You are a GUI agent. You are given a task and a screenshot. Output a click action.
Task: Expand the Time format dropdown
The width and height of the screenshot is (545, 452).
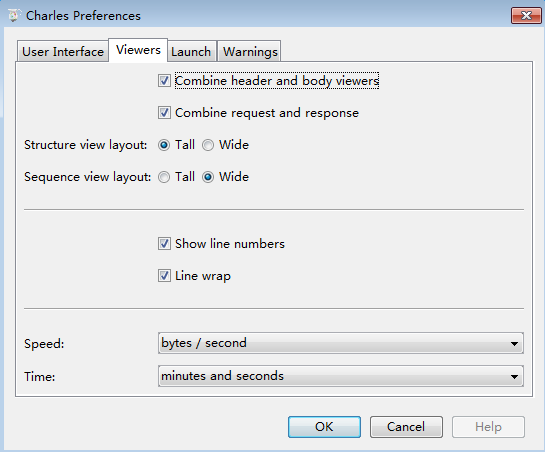341,376
